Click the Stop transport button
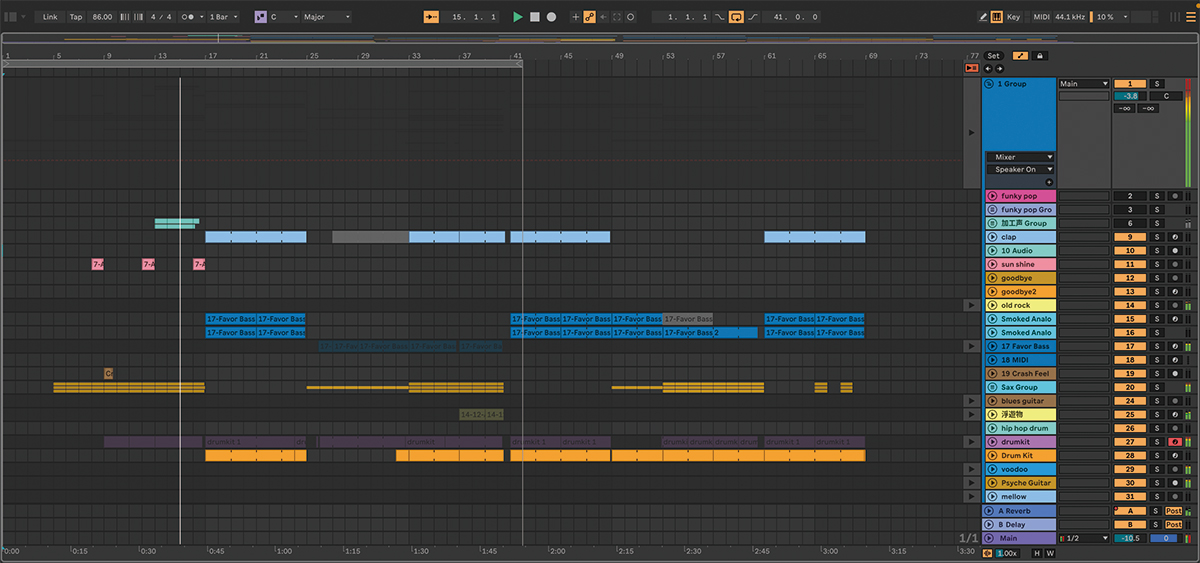This screenshot has width=1200, height=563. pos(534,17)
